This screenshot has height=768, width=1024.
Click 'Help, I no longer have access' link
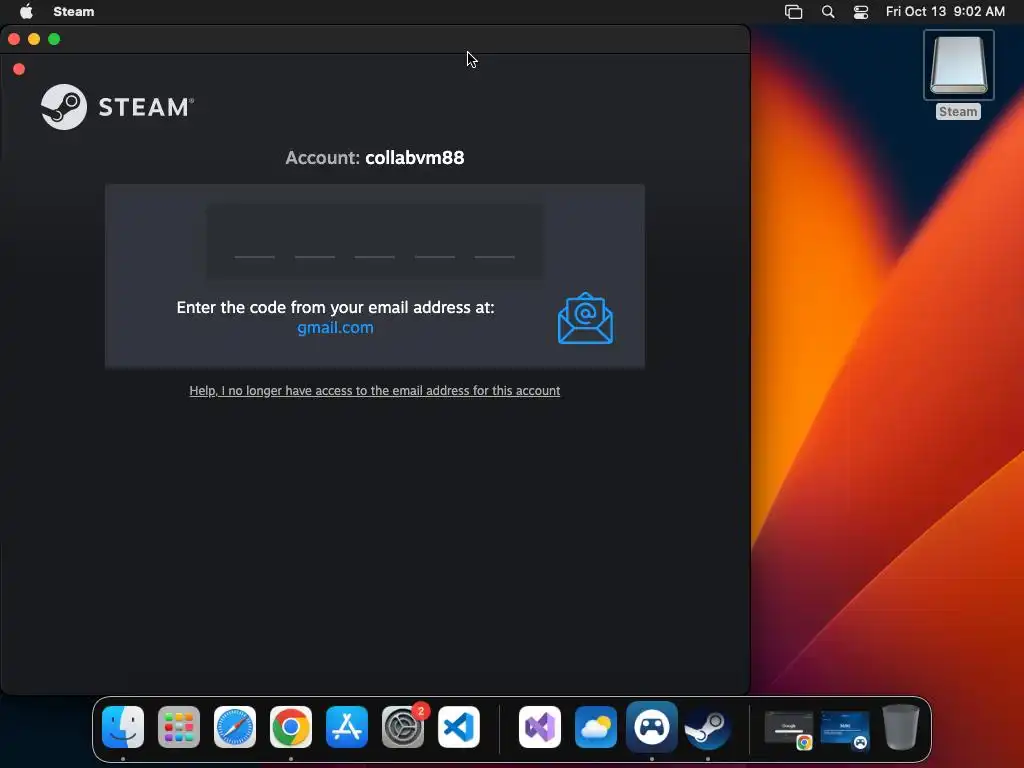click(x=375, y=391)
